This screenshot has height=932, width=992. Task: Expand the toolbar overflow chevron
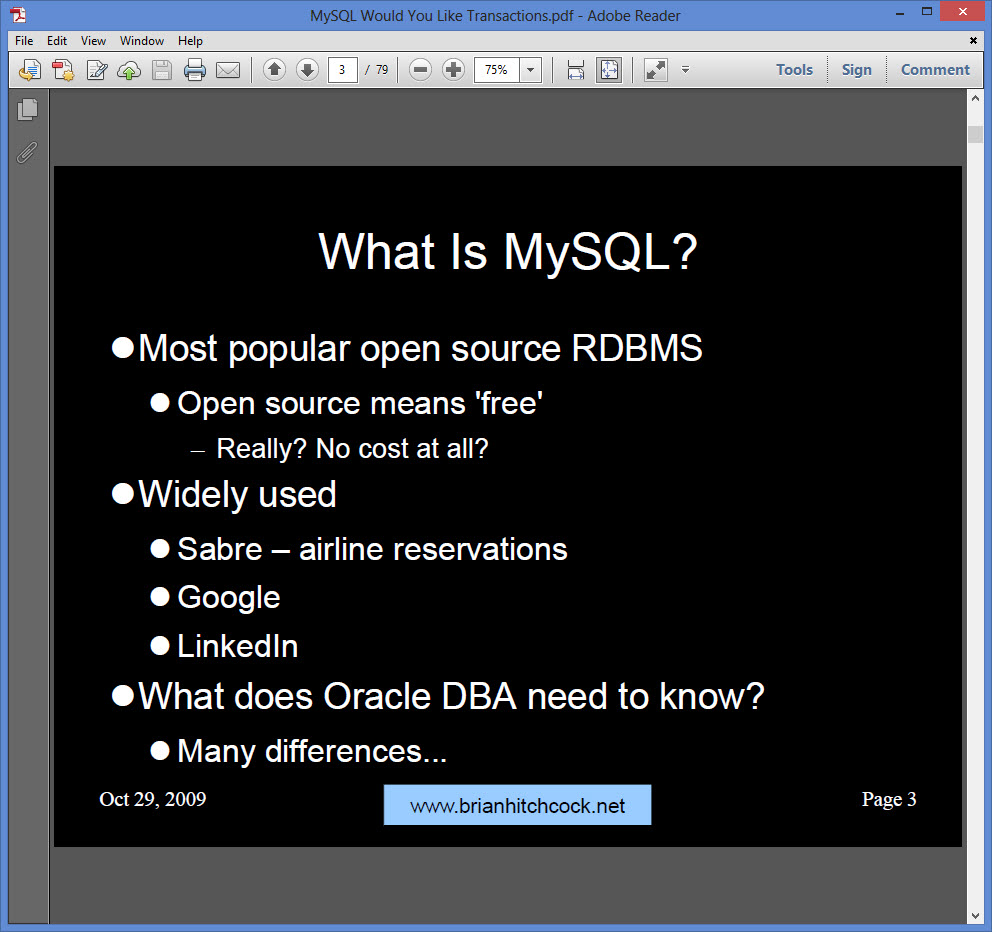[x=685, y=70]
